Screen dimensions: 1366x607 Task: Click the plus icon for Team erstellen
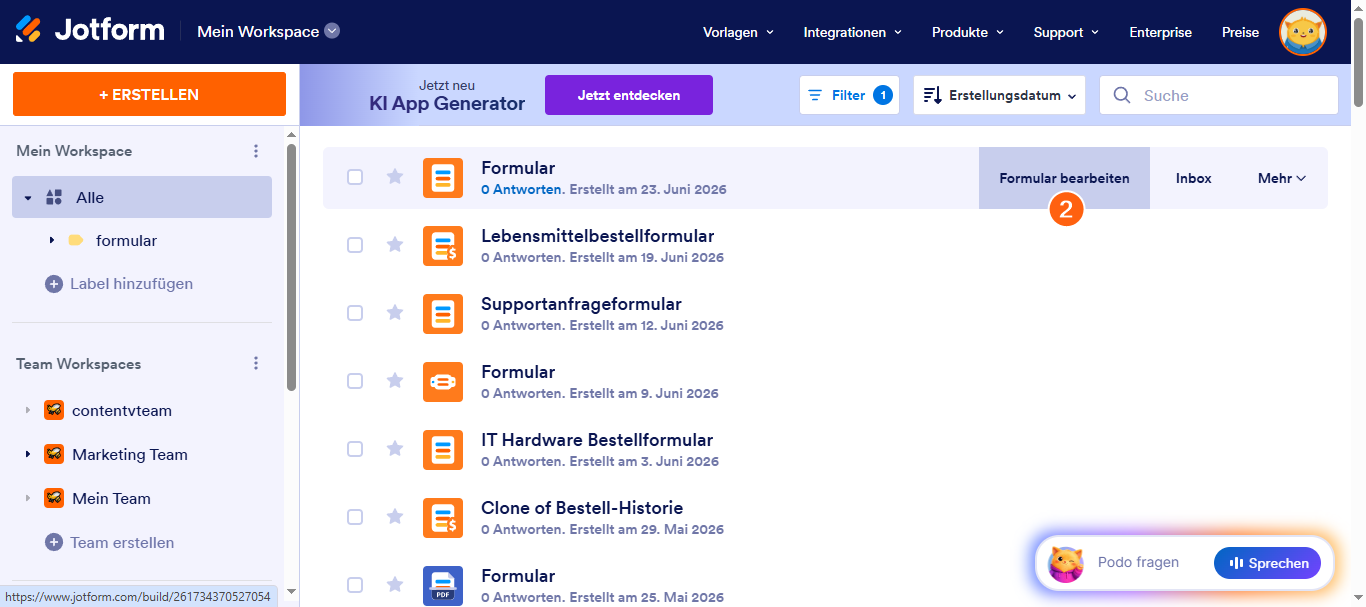click(54, 542)
